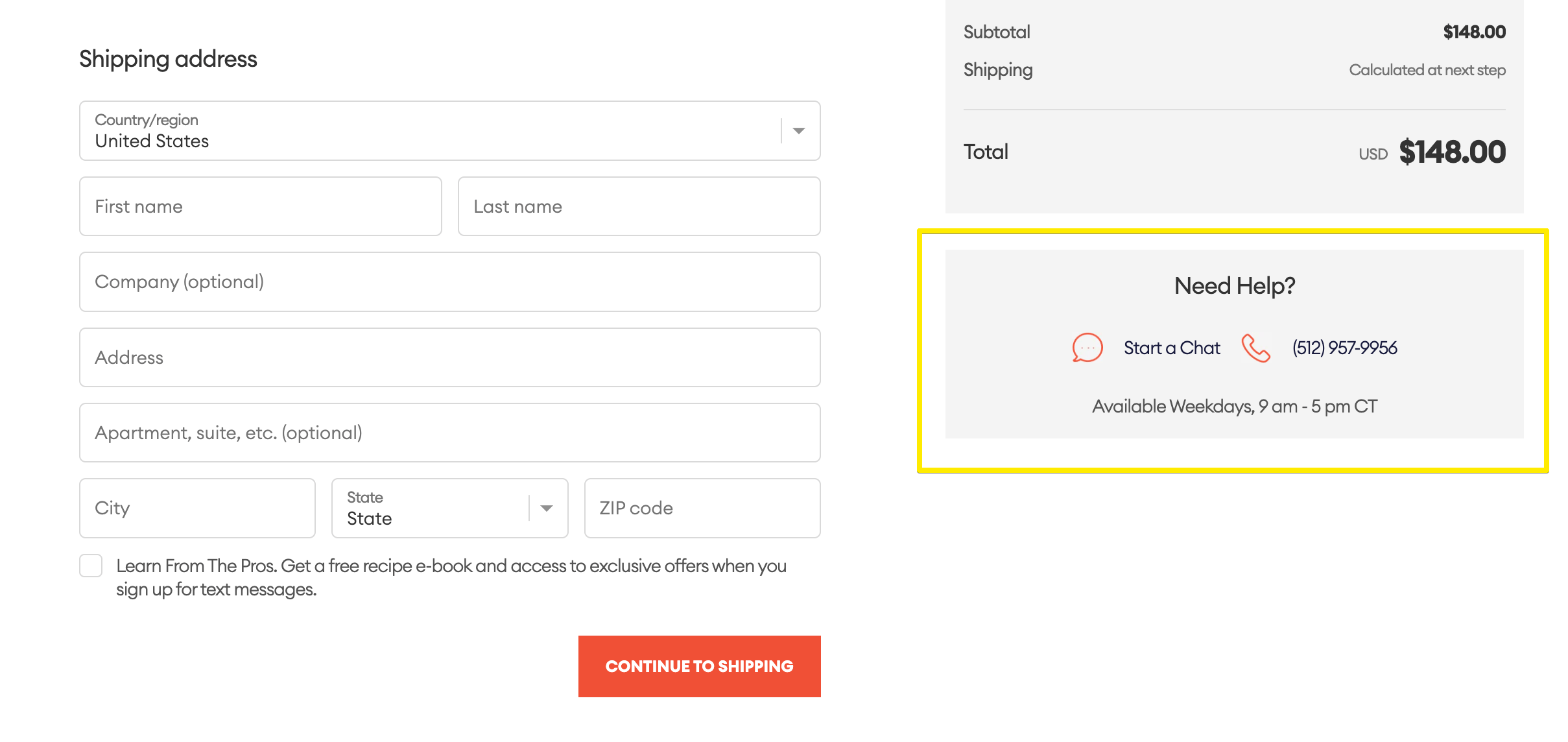Click the Country/region dropdown arrow
This screenshot has height=742, width=1568.
coord(799,131)
